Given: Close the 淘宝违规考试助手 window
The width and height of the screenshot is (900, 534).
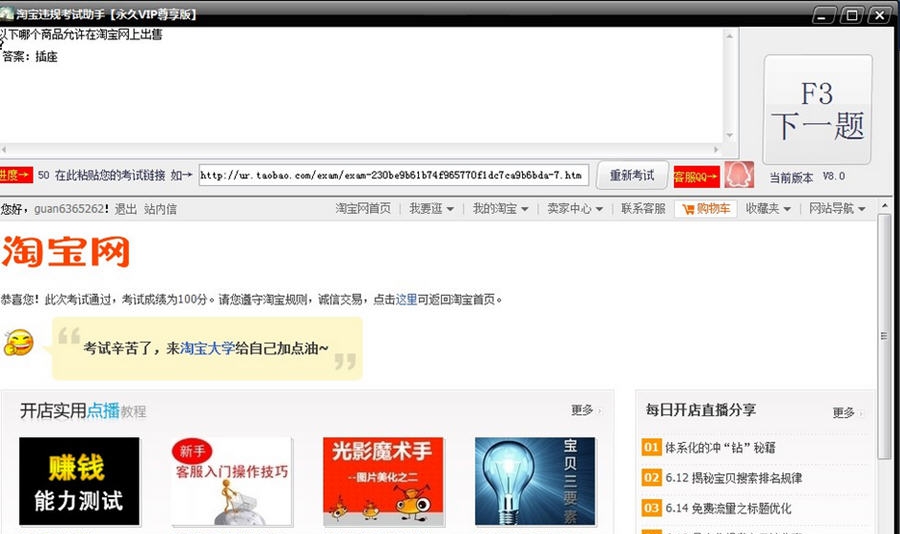Looking at the screenshot, I should coord(879,16).
